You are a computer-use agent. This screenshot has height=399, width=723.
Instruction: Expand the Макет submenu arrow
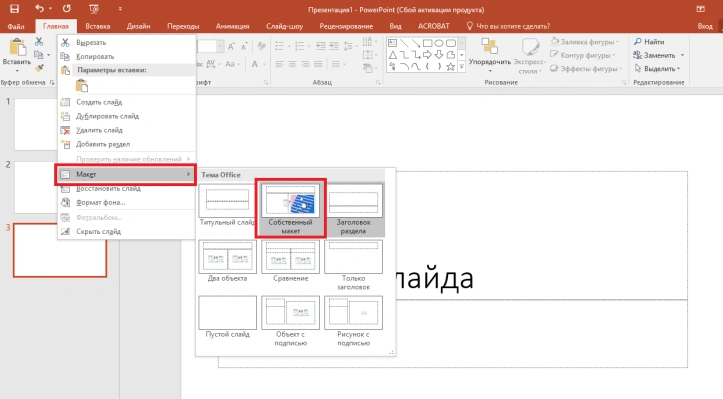[188, 174]
